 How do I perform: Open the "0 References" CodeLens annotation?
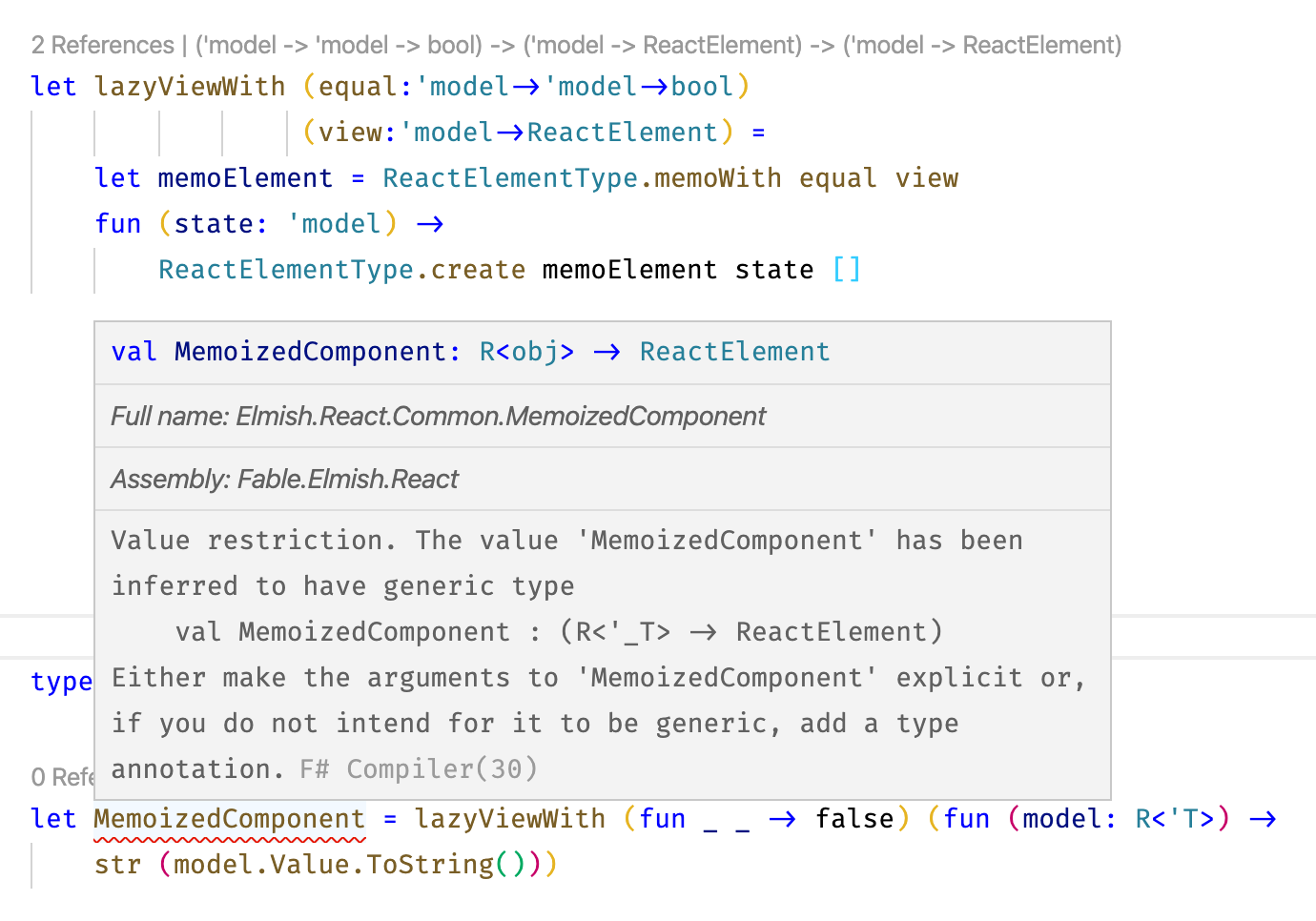[62, 777]
